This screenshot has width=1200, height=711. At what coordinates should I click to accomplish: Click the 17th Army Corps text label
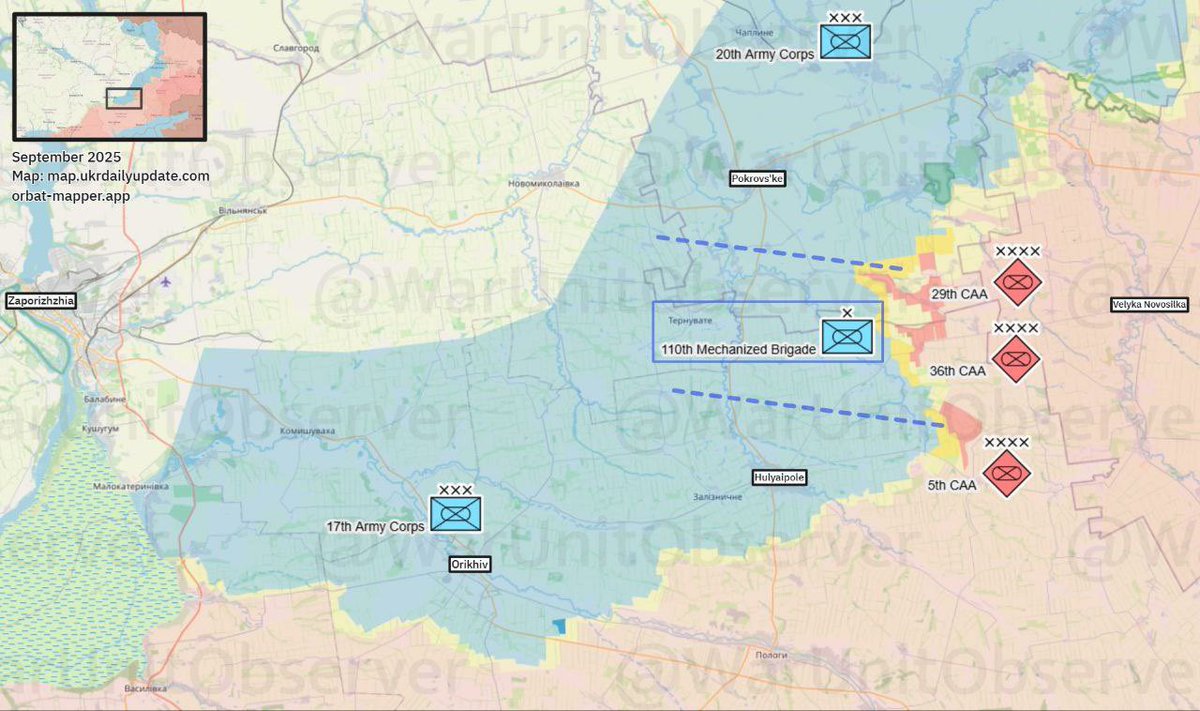(375, 526)
